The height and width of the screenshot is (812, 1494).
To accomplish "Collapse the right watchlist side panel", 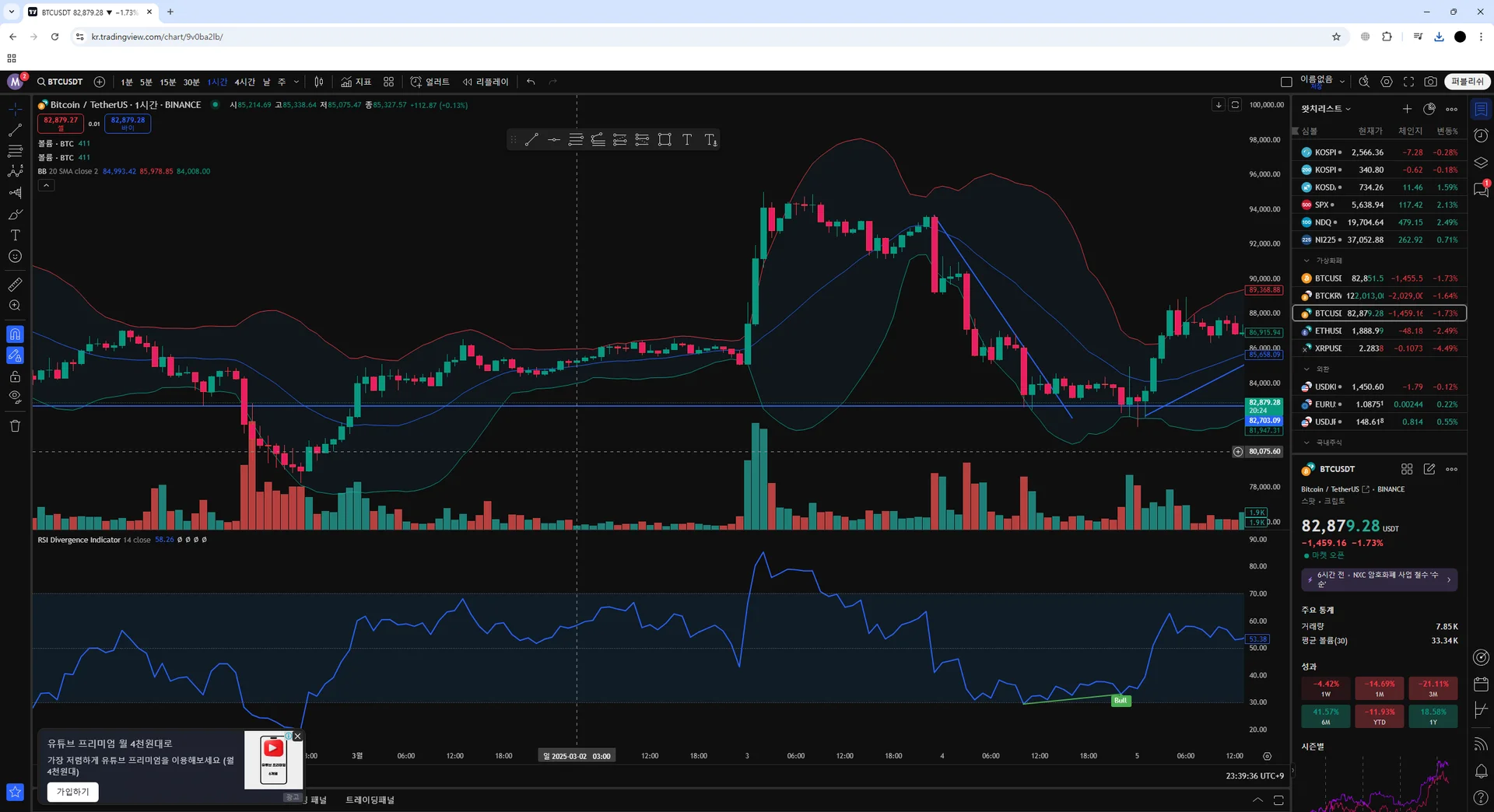I will coord(1292,772).
